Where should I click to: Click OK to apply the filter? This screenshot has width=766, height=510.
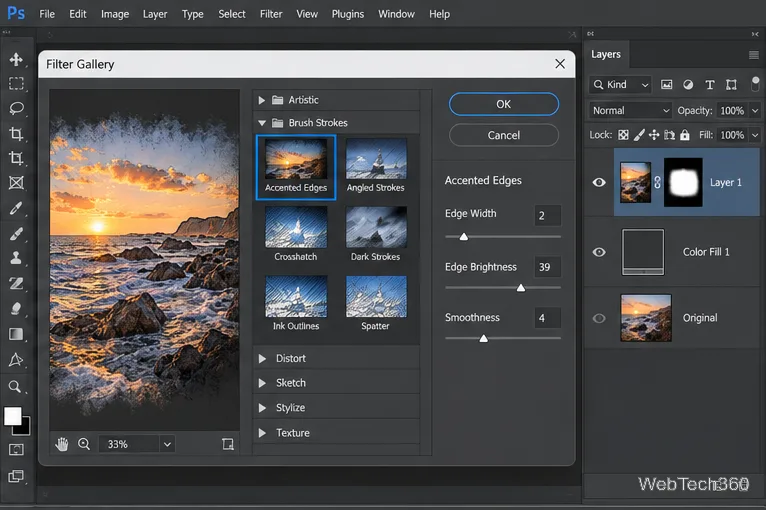[504, 104]
